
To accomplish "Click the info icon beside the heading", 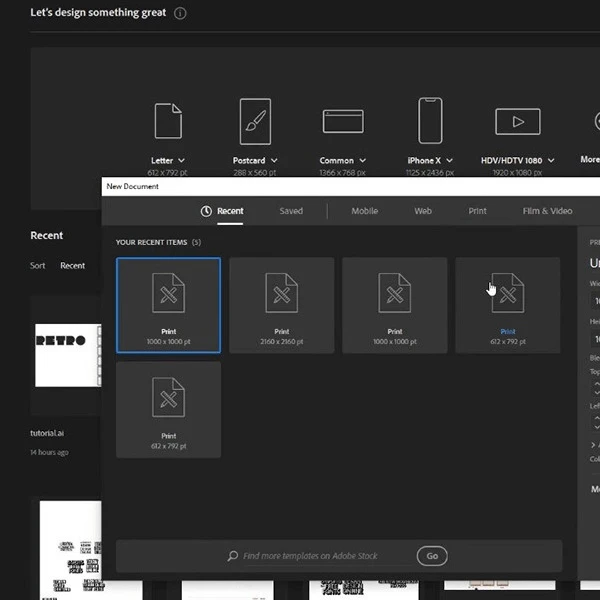I will (x=180, y=14).
